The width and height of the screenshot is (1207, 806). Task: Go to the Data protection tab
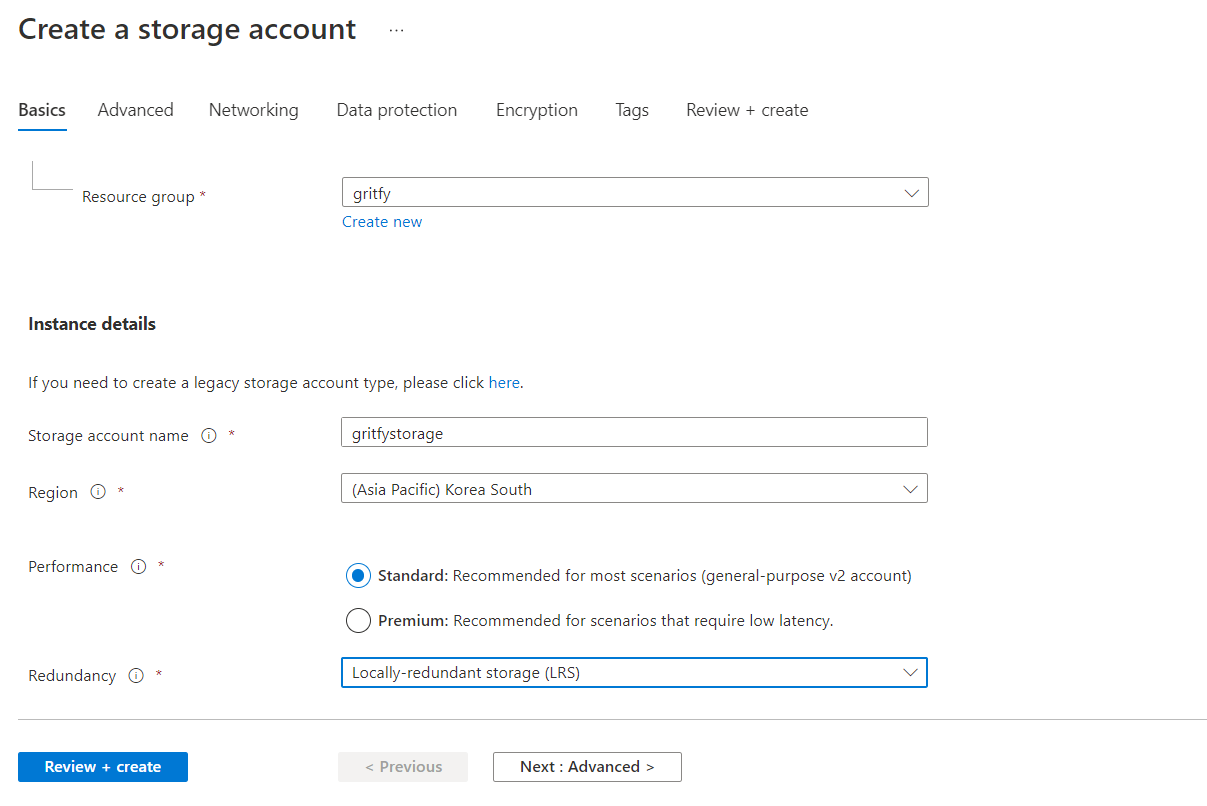pos(396,110)
